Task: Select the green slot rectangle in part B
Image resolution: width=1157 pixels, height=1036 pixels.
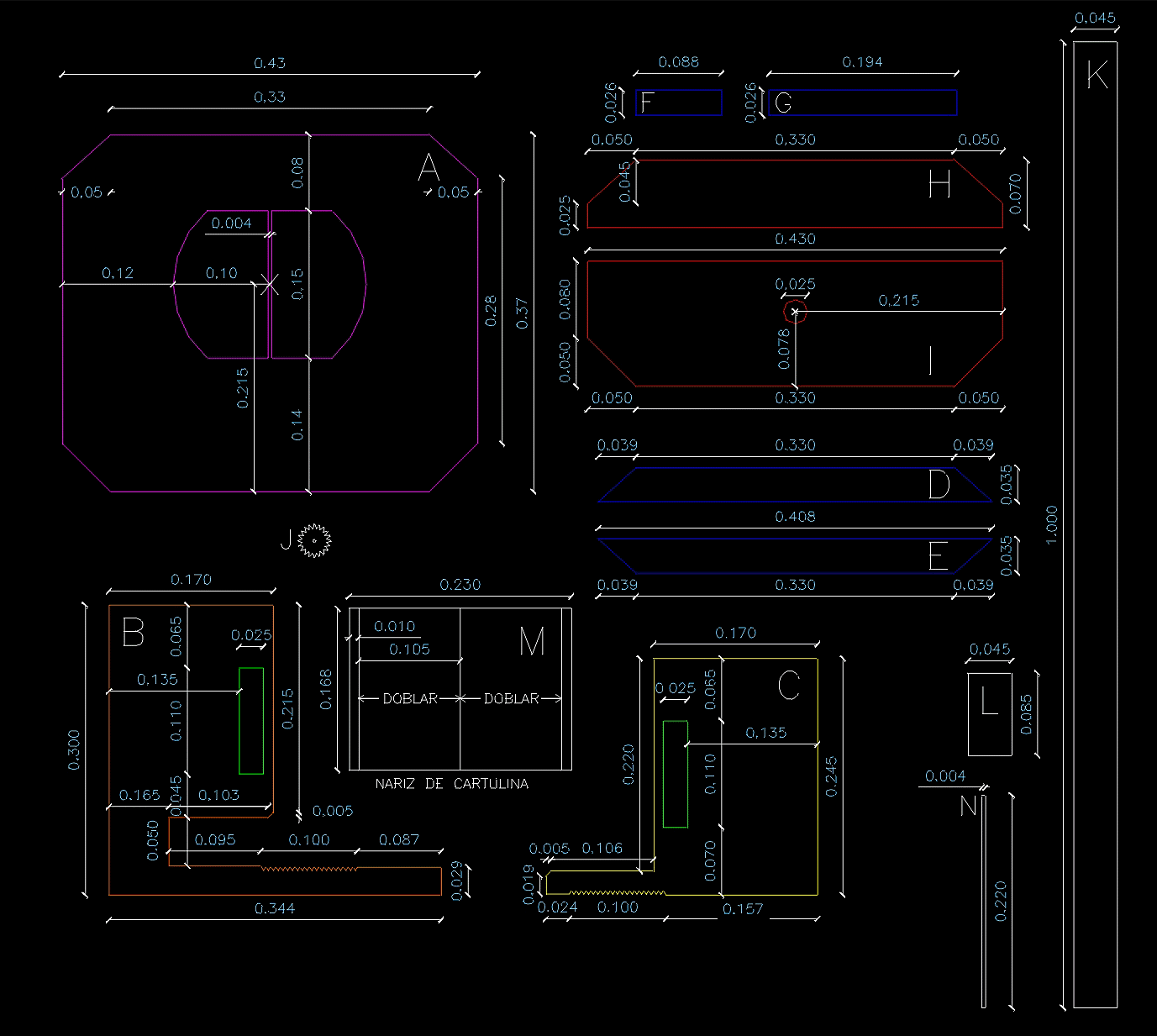Action: (251, 720)
